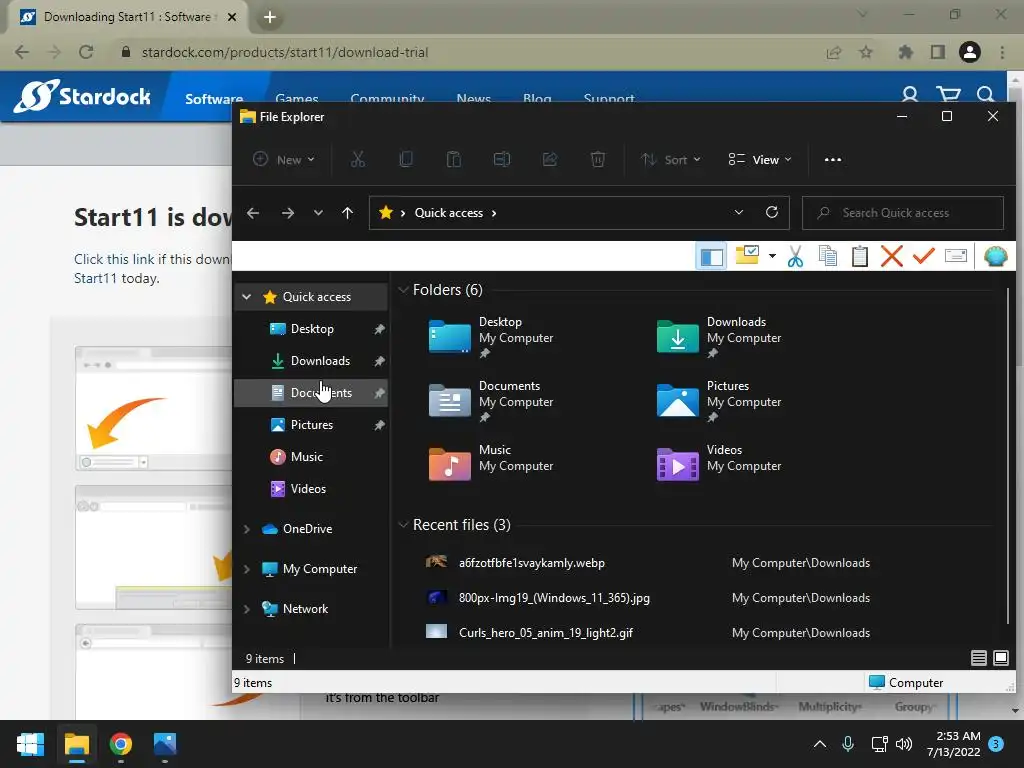Viewport: 1024px width, 768px height.
Task: Click the Share icon in command bar
Action: click(550, 159)
